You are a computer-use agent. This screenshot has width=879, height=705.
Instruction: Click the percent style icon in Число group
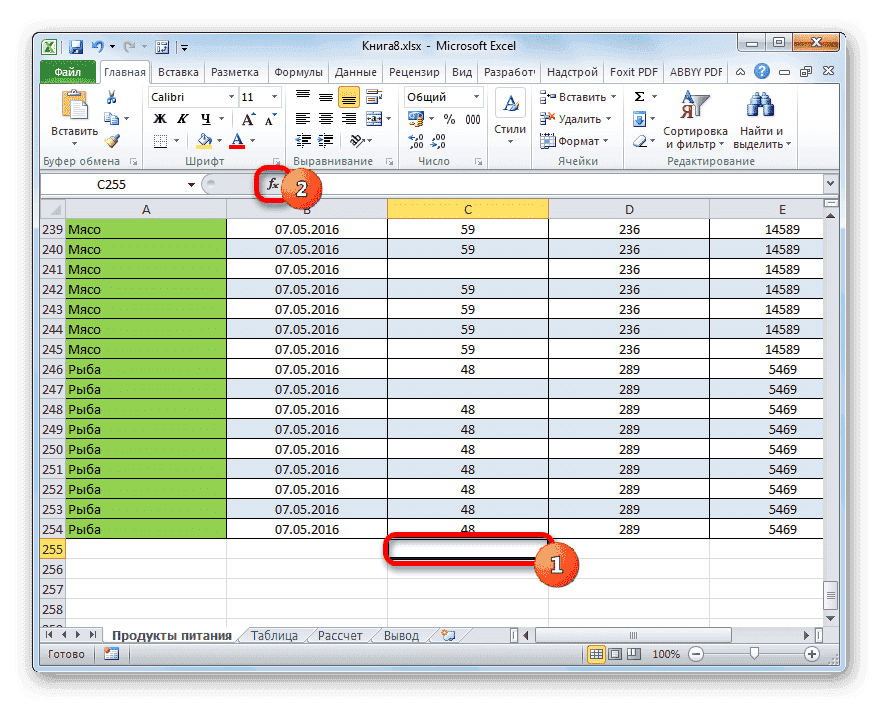click(x=448, y=118)
